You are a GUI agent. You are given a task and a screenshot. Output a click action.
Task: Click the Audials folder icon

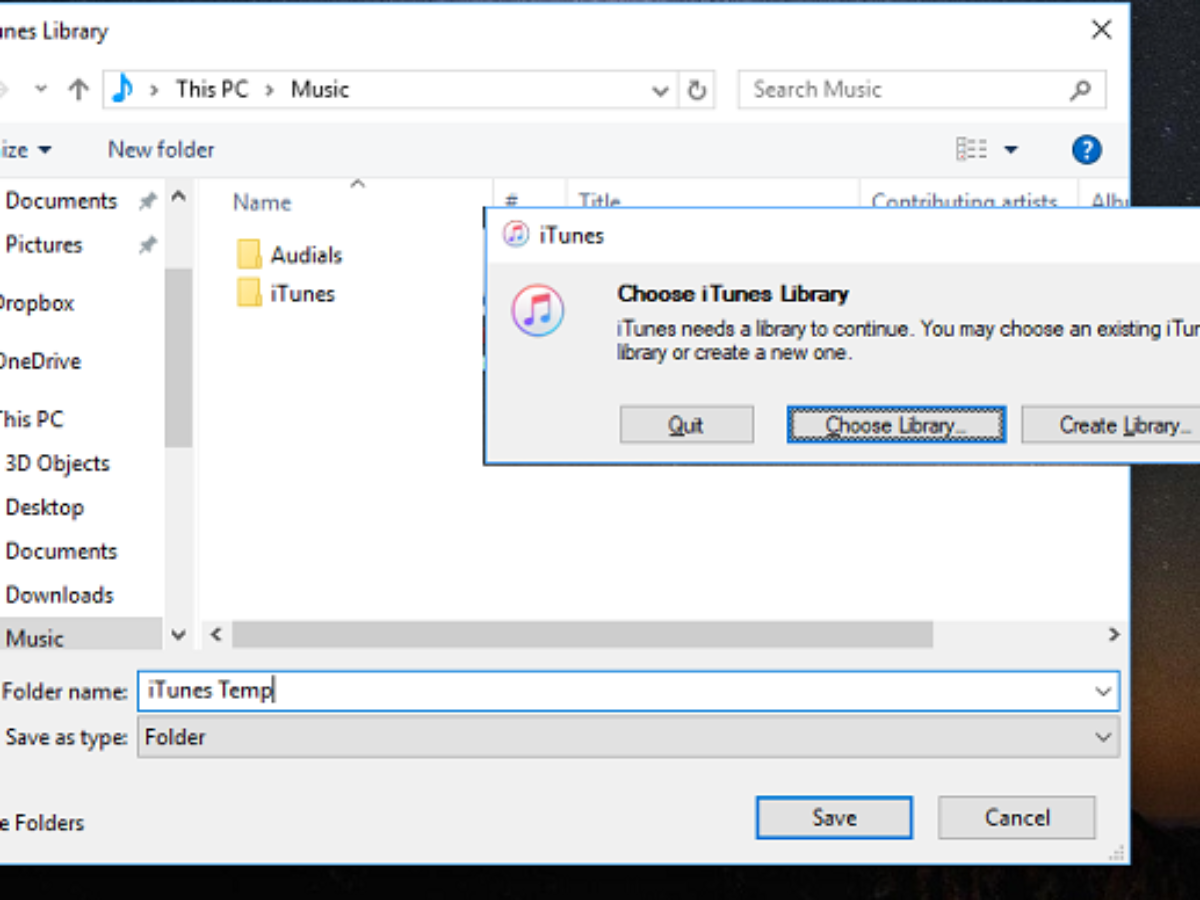click(x=249, y=255)
